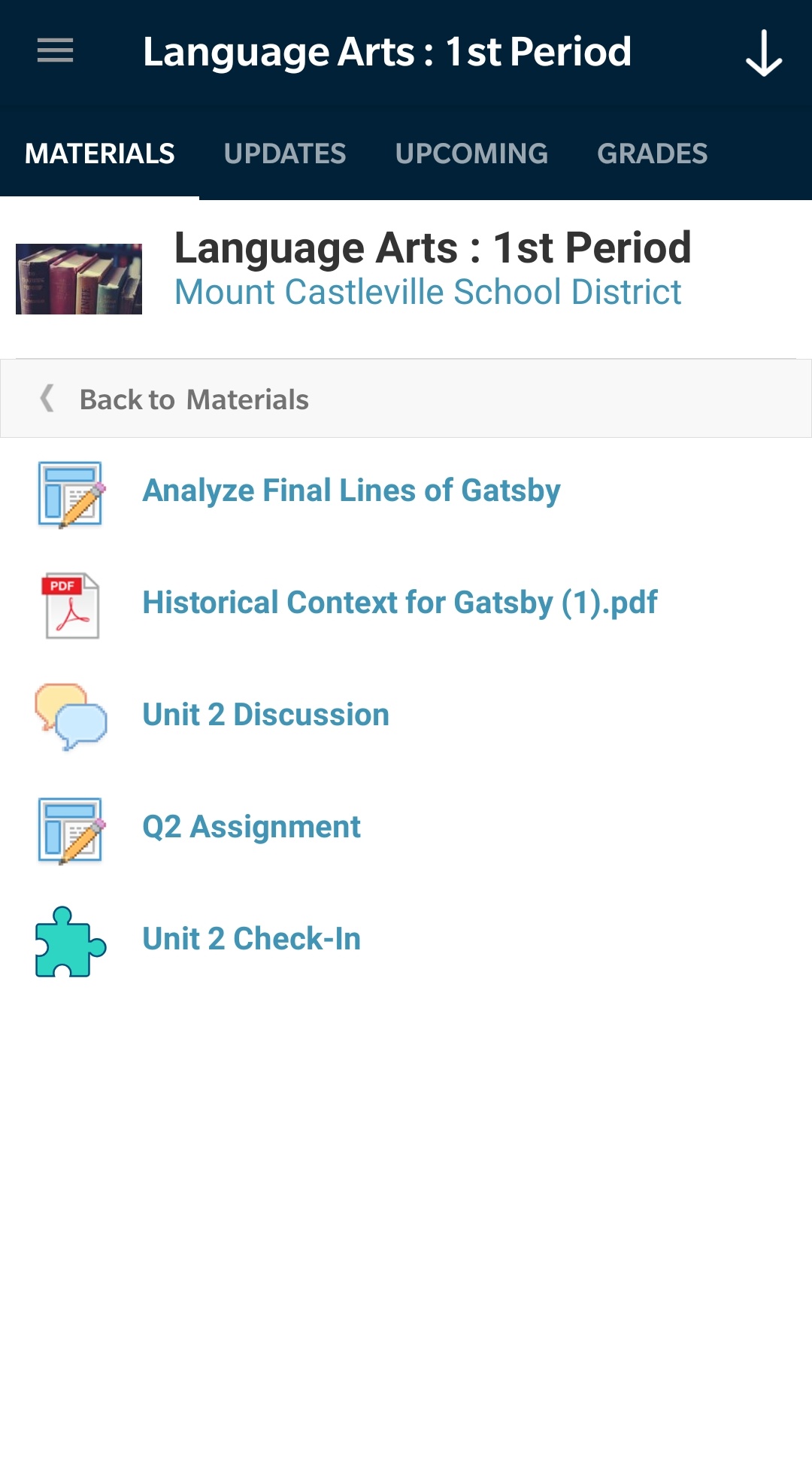
Task: Go to Mount Castleville School District
Action: coord(427,292)
